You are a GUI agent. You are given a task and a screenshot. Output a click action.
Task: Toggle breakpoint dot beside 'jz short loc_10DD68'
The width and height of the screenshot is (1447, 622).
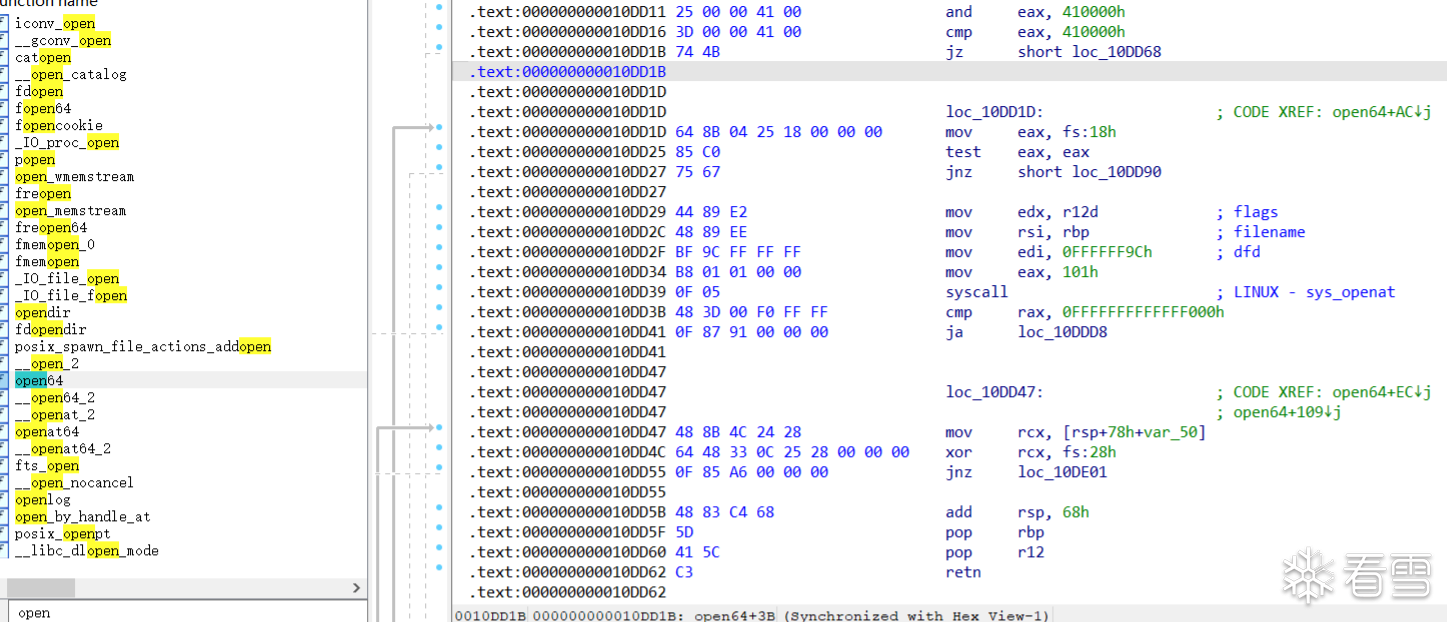click(439, 48)
